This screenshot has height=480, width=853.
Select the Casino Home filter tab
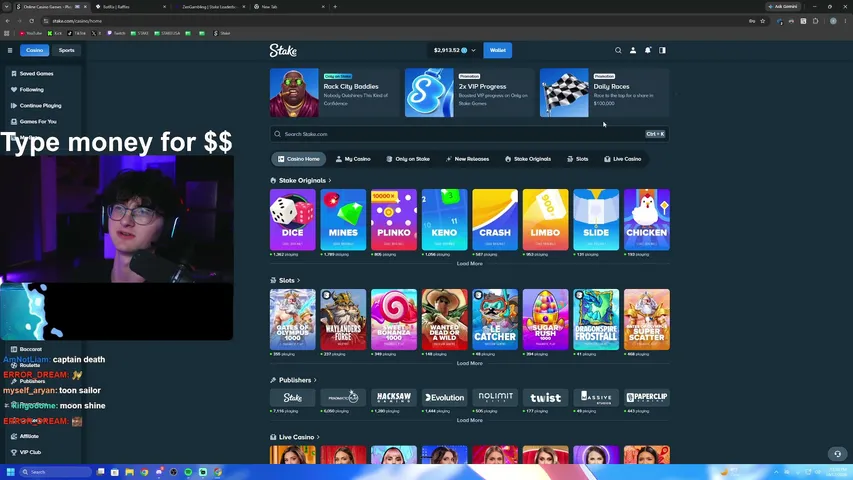(299, 159)
